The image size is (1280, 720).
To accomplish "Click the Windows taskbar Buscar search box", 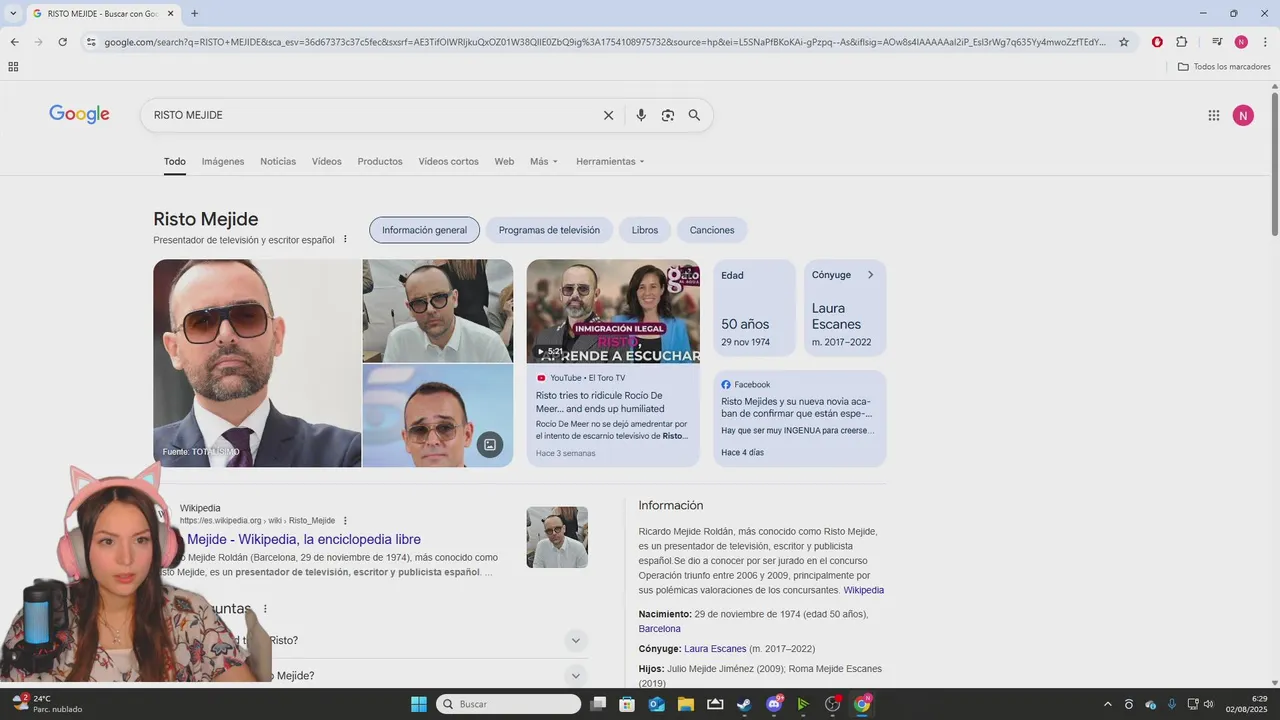I will coord(509,704).
